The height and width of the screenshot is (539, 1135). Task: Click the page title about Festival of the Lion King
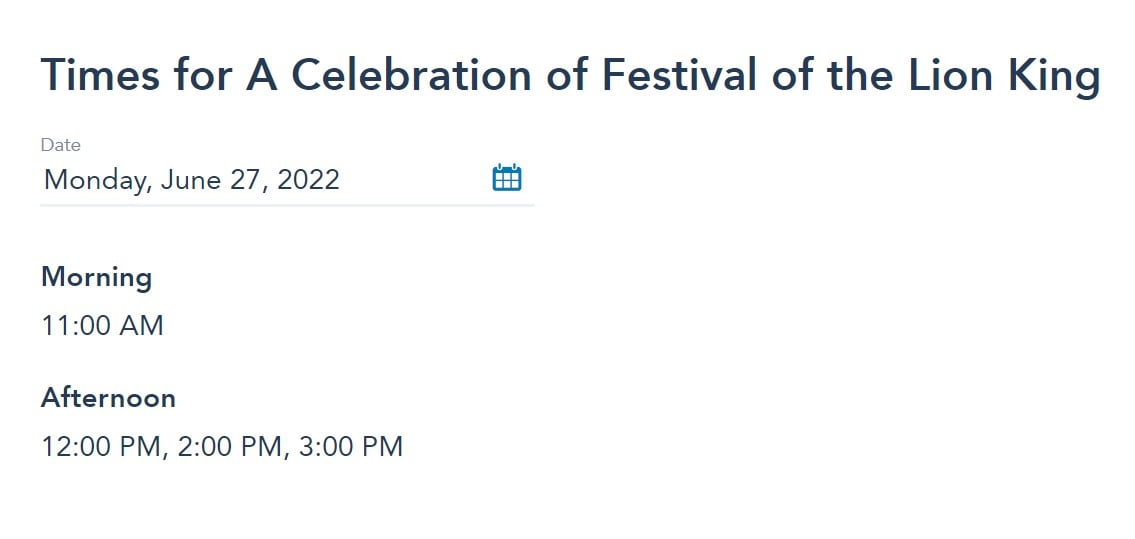[570, 75]
